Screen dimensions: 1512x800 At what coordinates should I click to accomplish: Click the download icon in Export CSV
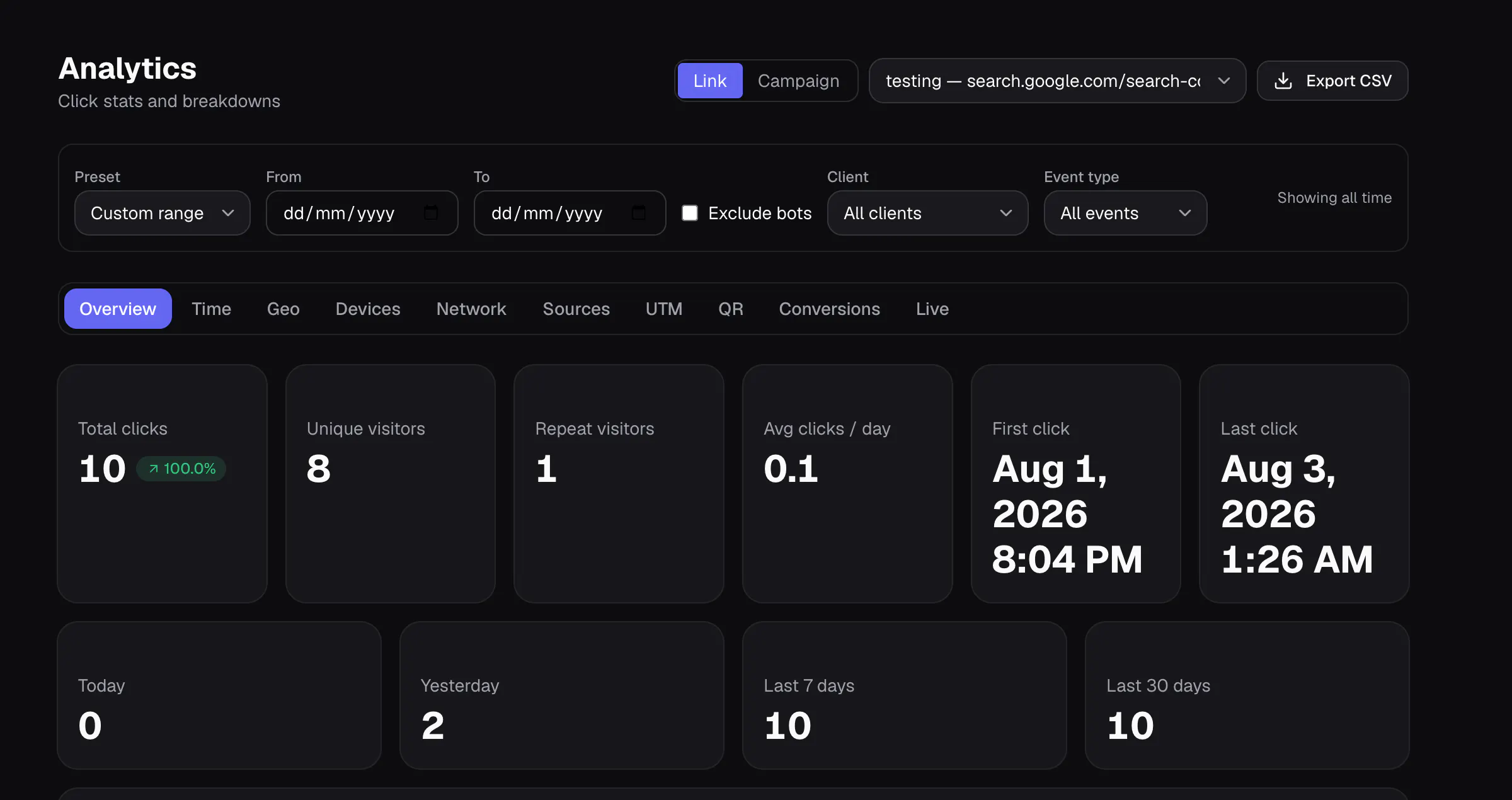(x=1283, y=81)
